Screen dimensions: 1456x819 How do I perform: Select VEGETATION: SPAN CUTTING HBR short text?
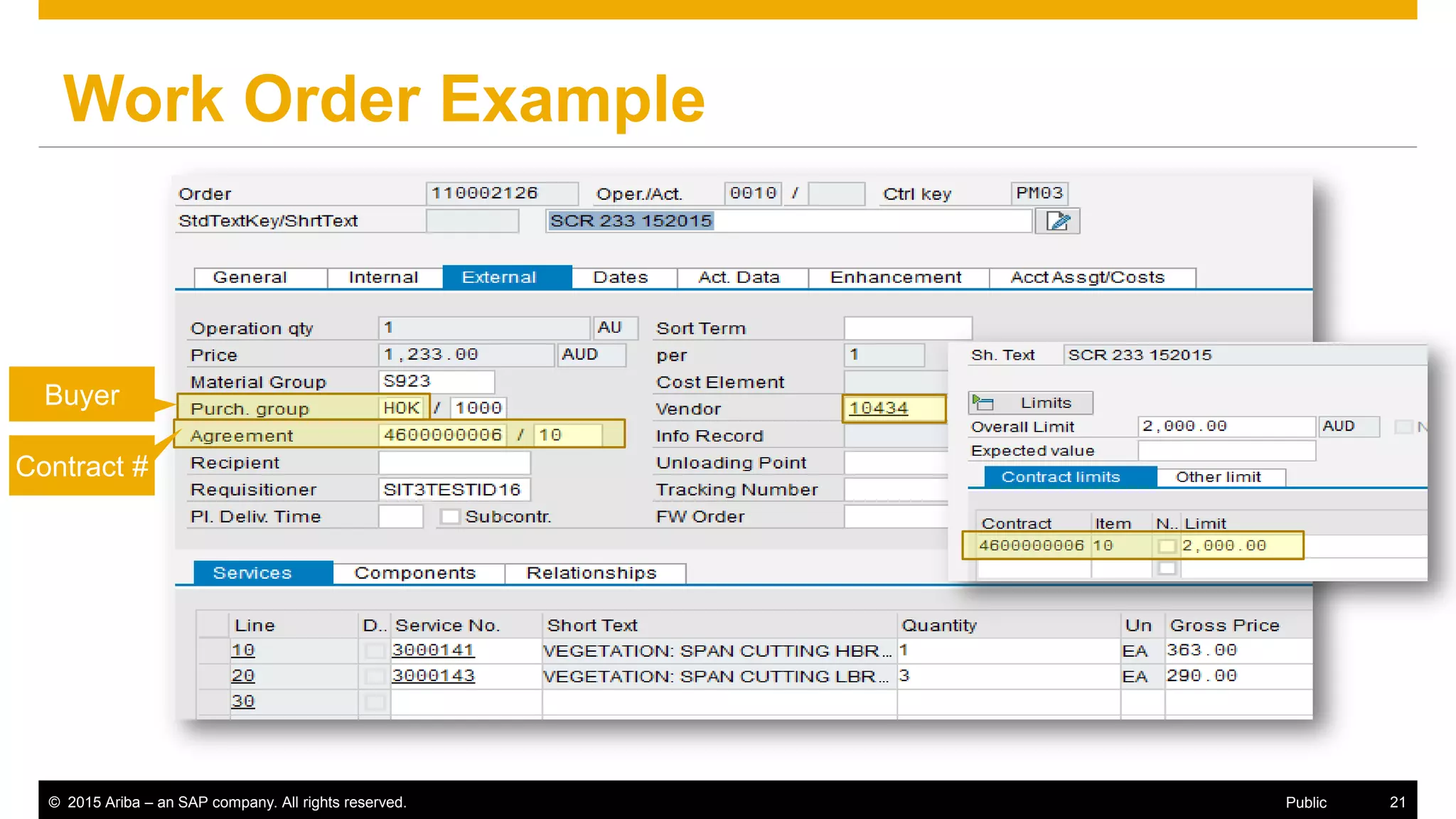click(x=718, y=651)
